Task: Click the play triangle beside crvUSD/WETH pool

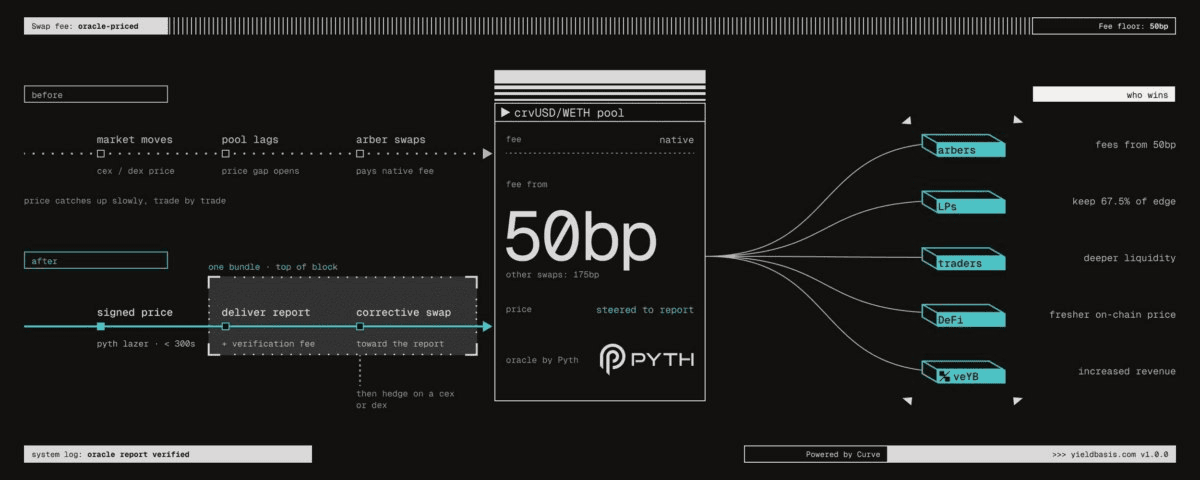Action: (505, 113)
